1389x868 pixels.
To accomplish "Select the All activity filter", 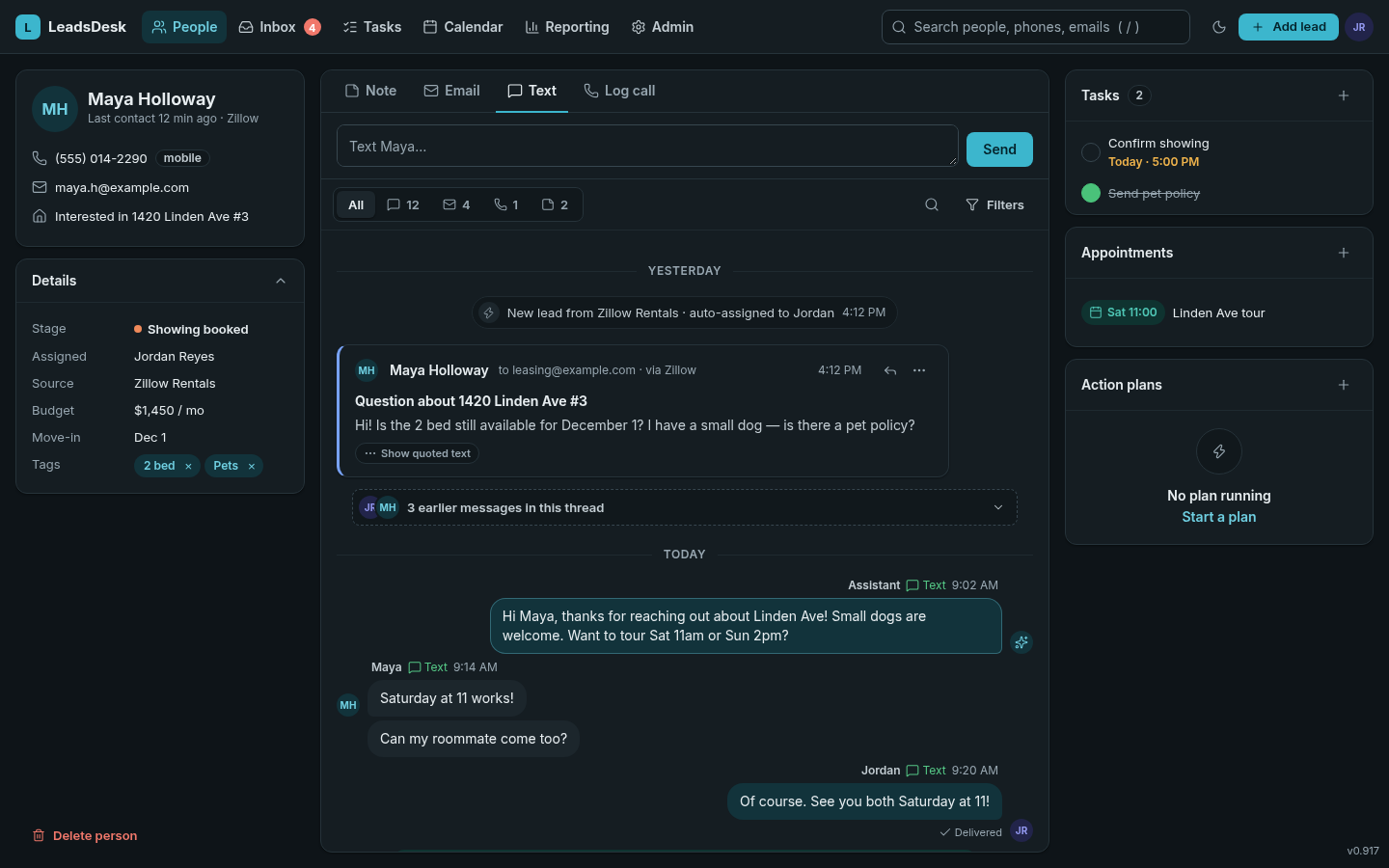I will [x=356, y=204].
